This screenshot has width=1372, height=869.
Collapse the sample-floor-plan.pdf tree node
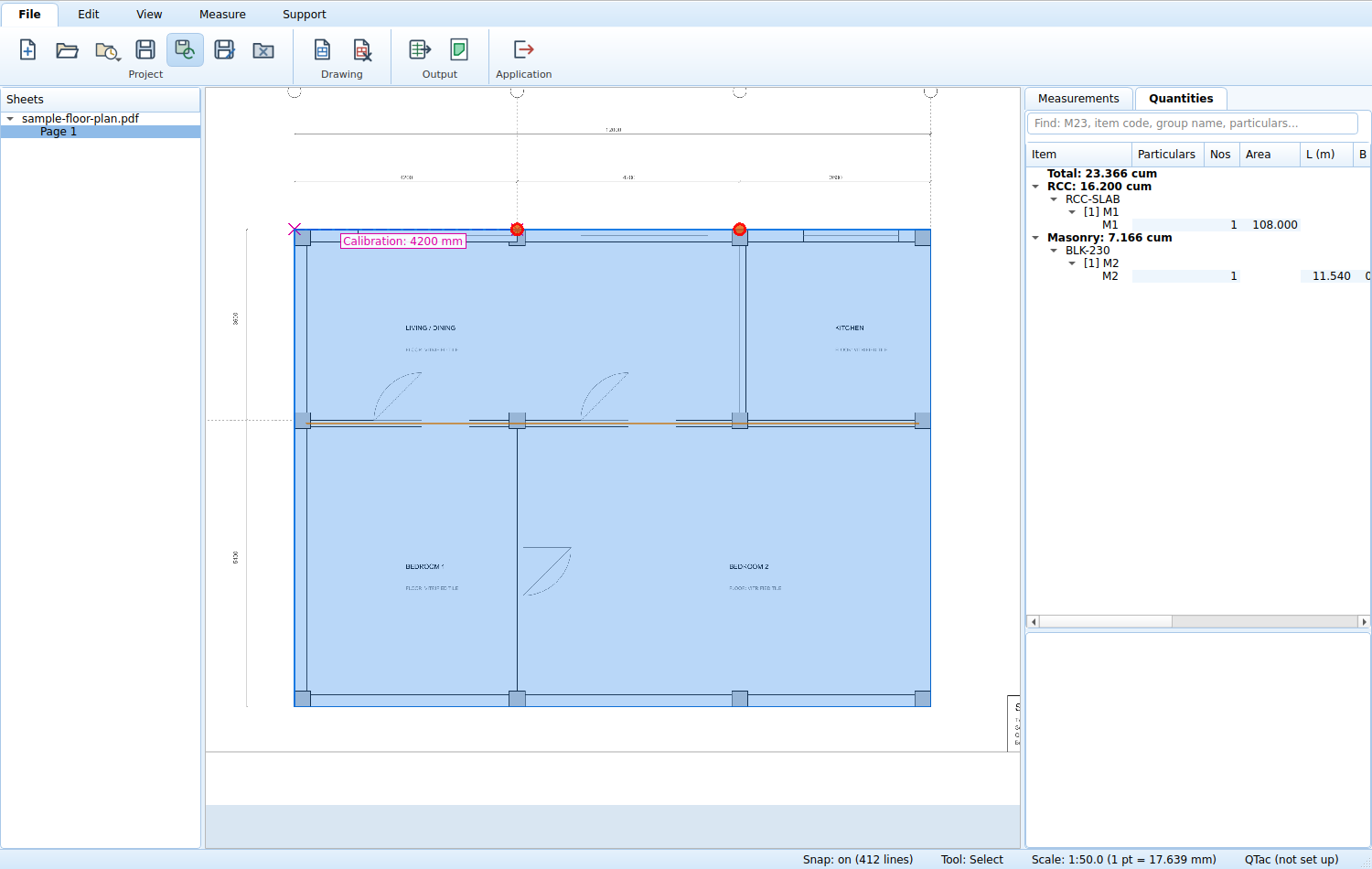pos(10,119)
